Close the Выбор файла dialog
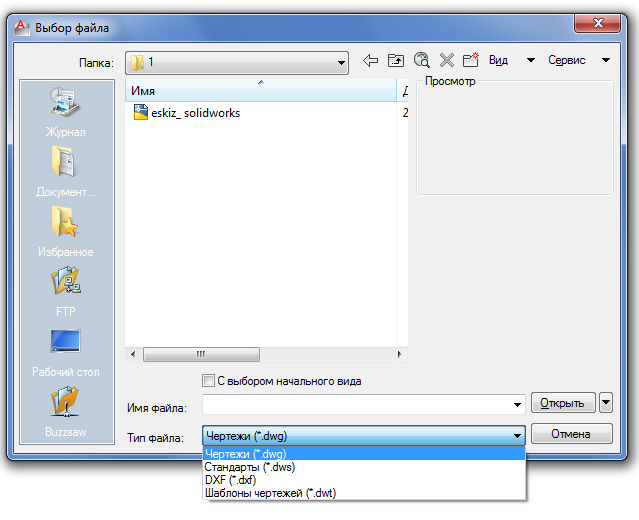 (597, 23)
